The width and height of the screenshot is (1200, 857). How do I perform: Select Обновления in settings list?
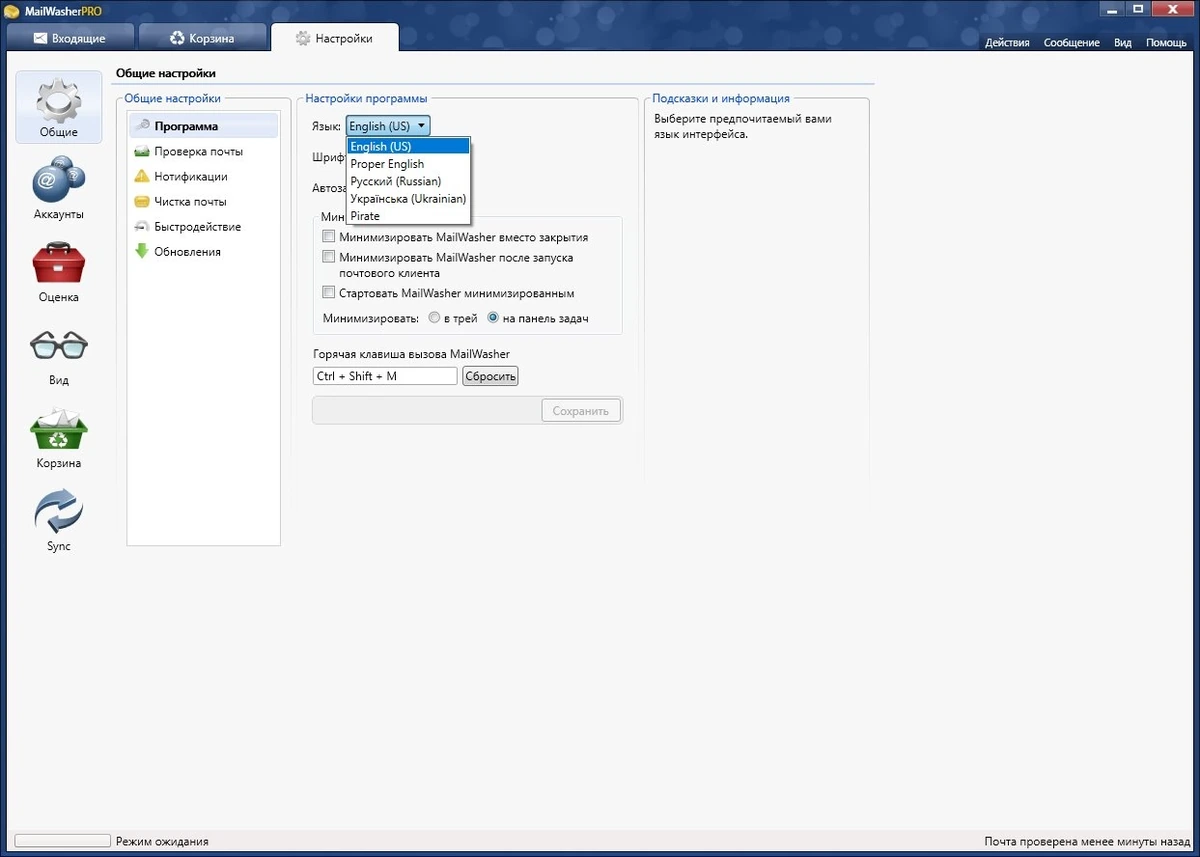[x=204, y=252]
